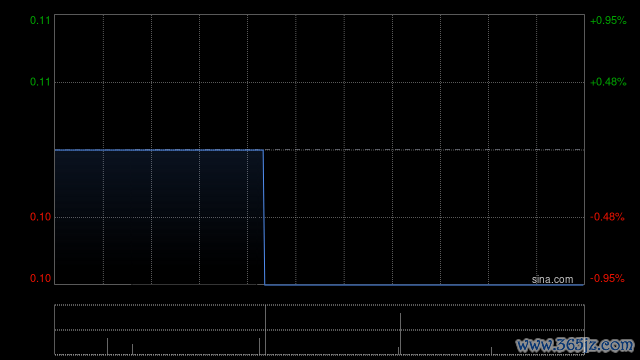The width and height of the screenshot is (640, 360).
Task: Click inside the blue shaded price area
Action: [159, 217]
